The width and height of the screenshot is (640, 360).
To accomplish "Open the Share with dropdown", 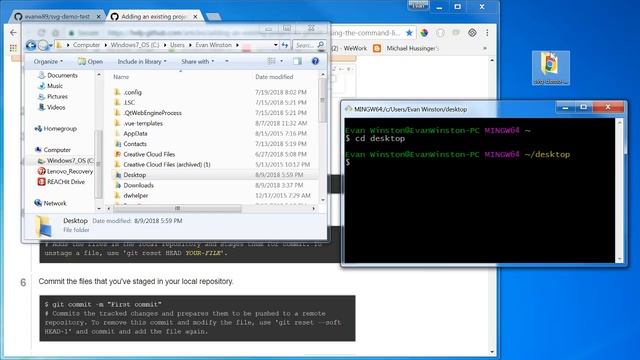I will pyautogui.click(x=198, y=62).
